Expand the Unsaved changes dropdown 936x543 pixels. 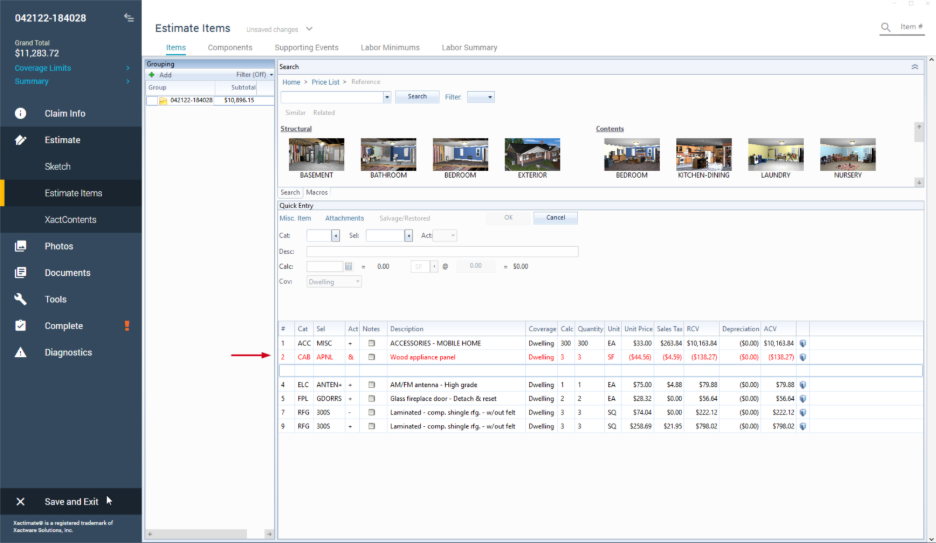[309, 30]
